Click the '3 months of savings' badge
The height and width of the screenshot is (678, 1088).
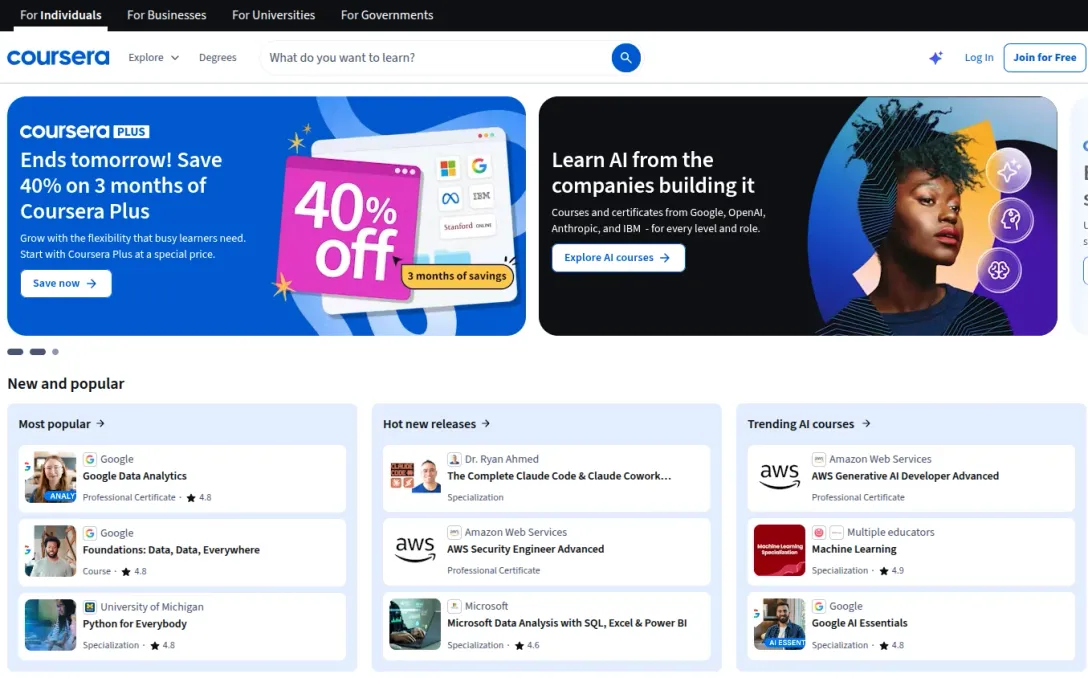(457, 276)
